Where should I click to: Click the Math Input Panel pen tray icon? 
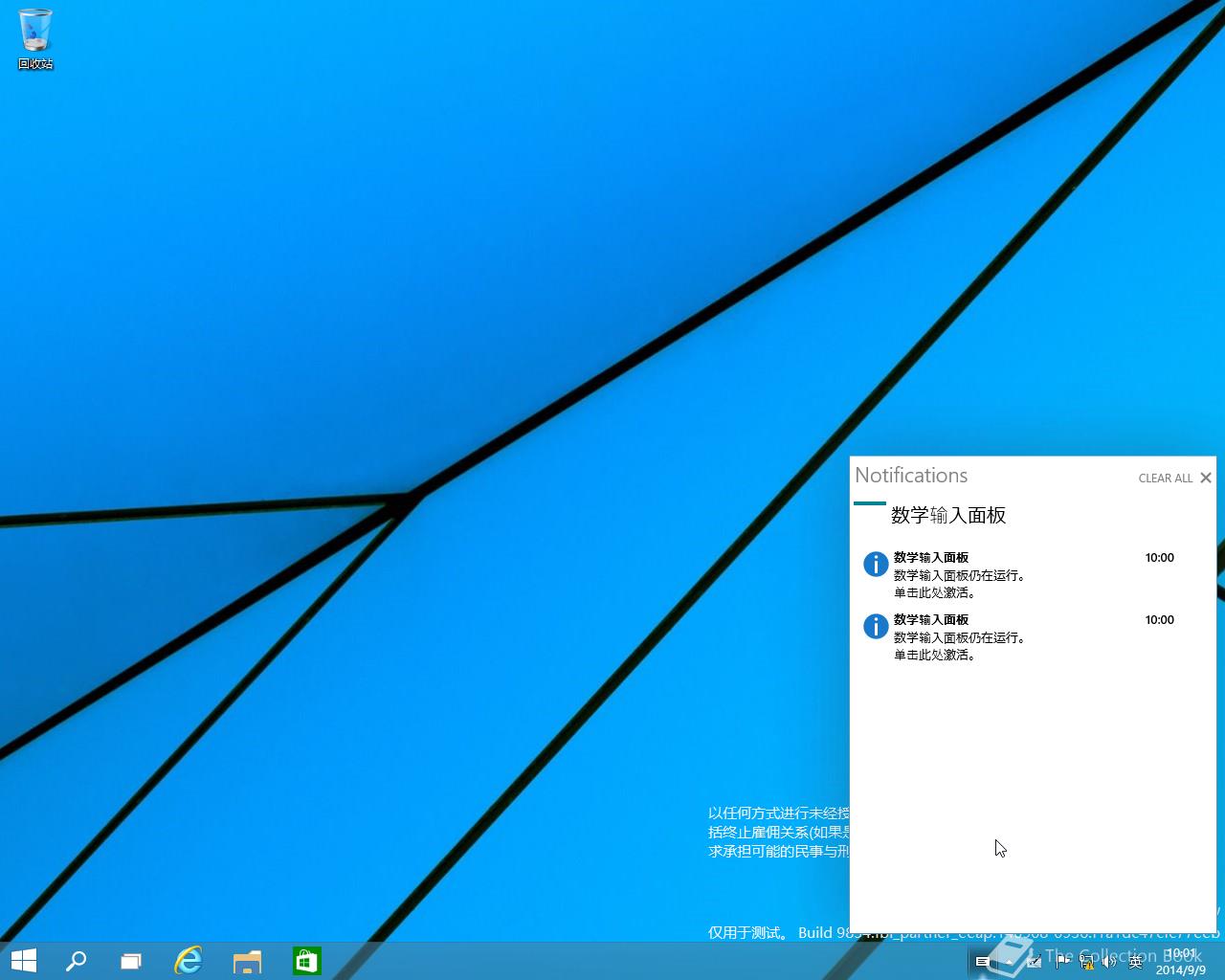1034,960
